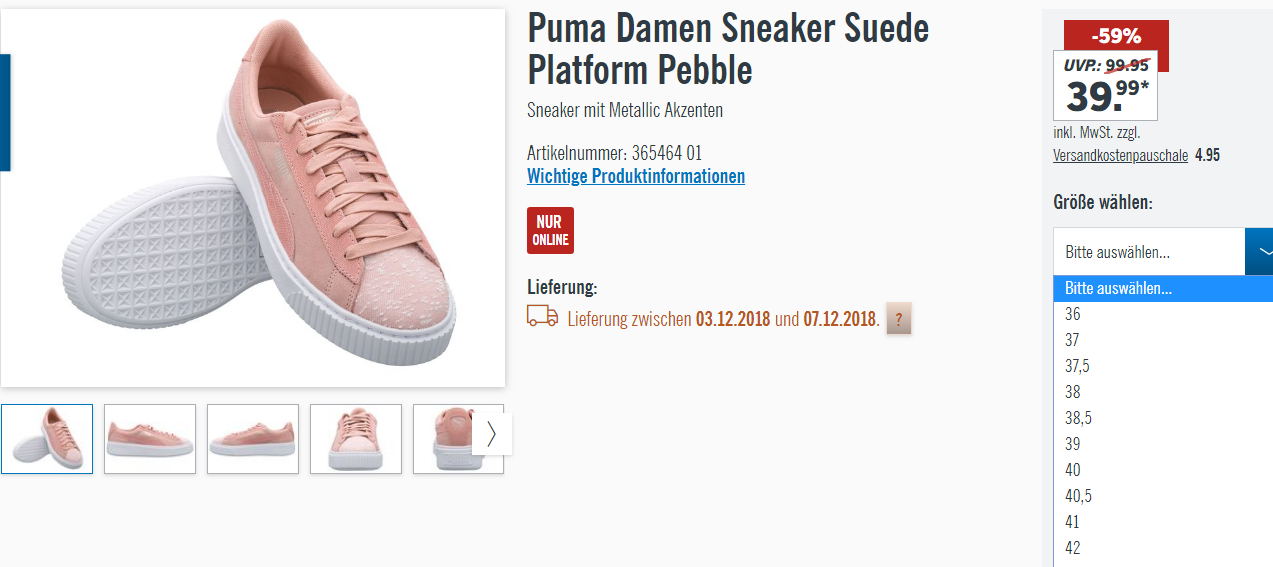
Task: Click the -59% discount badge
Action: [x=1116, y=36]
